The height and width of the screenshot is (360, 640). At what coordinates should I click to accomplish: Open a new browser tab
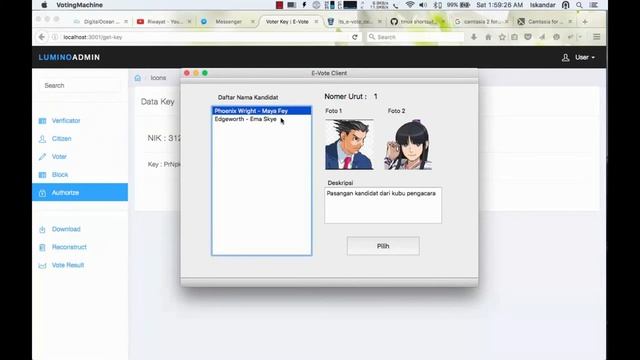[585, 22]
